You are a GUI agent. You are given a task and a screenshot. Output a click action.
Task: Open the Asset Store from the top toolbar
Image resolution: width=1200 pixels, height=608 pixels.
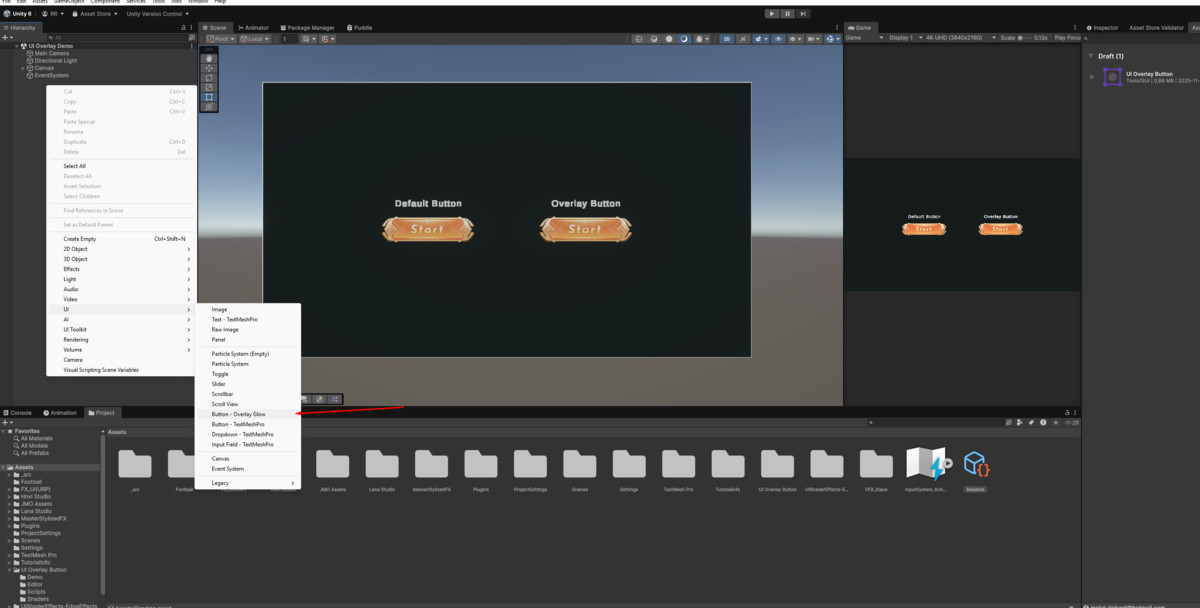97,13
